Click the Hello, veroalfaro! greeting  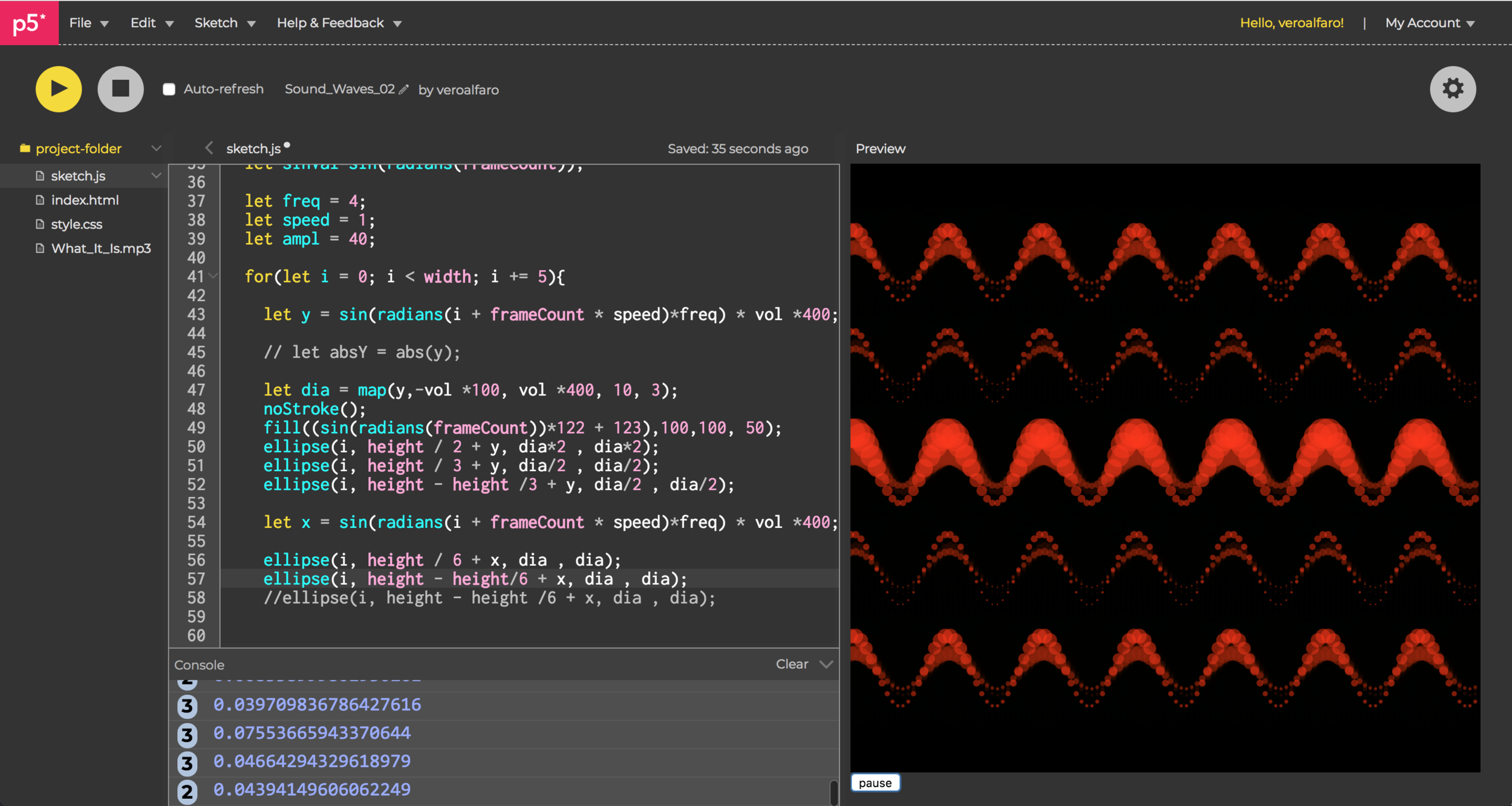1292,23
